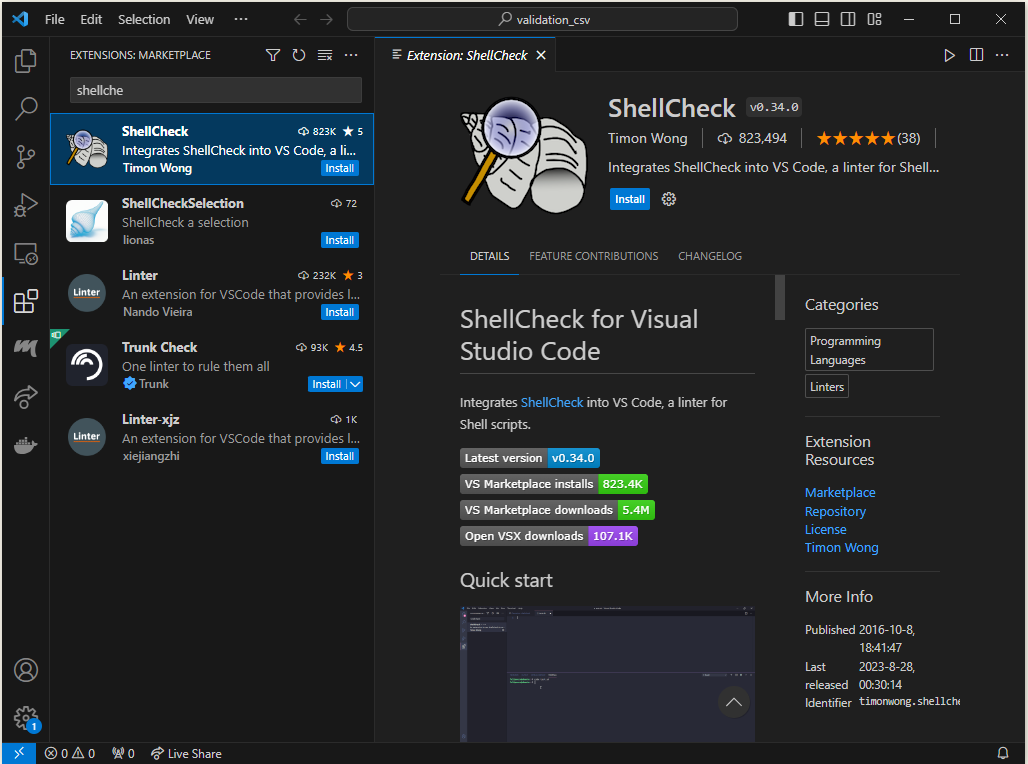This screenshot has height=764, width=1028.
Task: Open Run and Debug view
Action: 26,205
